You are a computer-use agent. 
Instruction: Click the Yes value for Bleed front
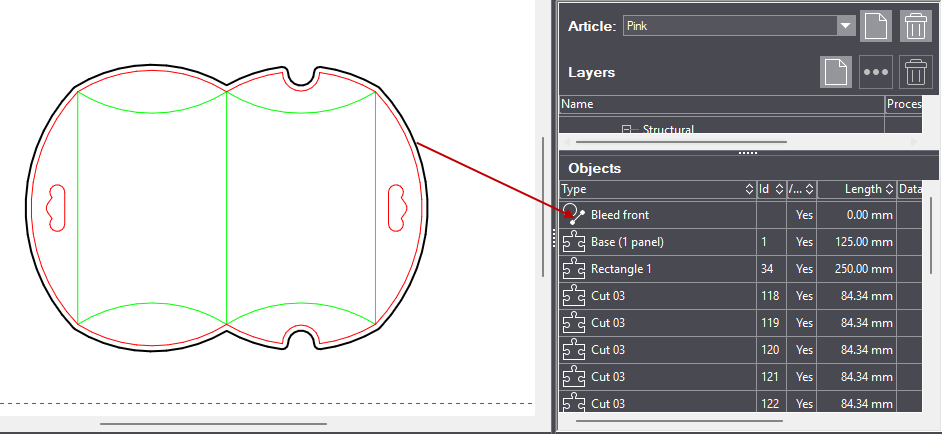pos(803,215)
